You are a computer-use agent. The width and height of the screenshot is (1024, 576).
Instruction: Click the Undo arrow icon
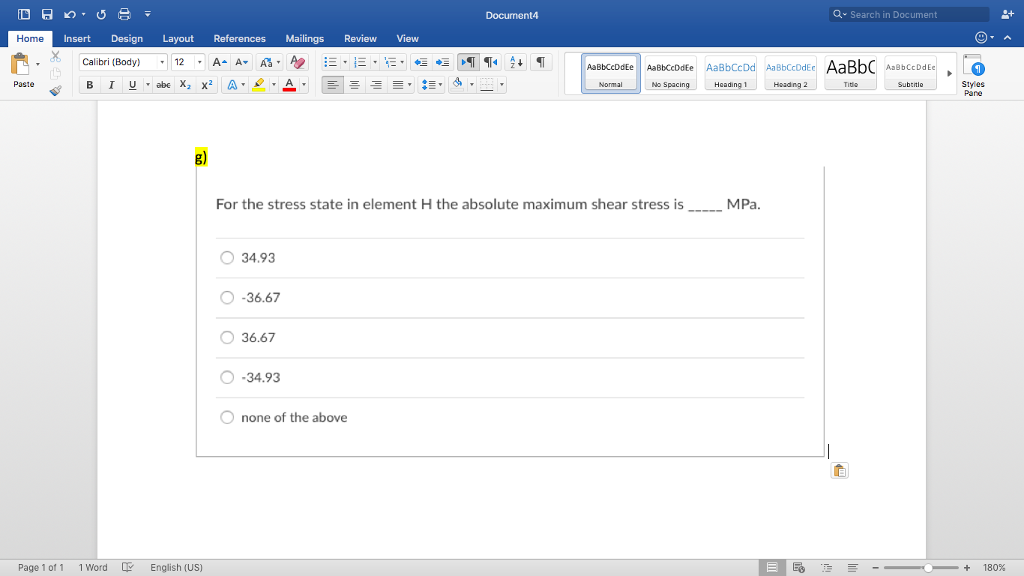point(69,14)
